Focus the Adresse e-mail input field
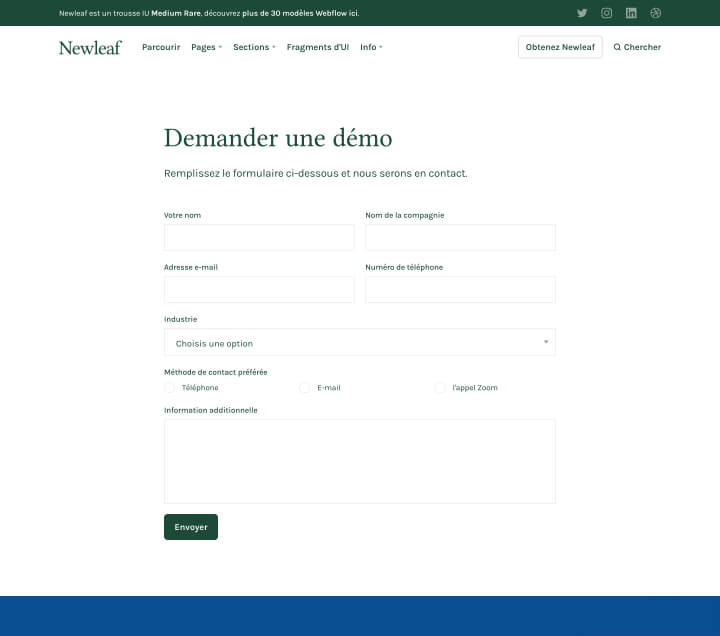This screenshot has height=636, width=720. (x=259, y=289)
